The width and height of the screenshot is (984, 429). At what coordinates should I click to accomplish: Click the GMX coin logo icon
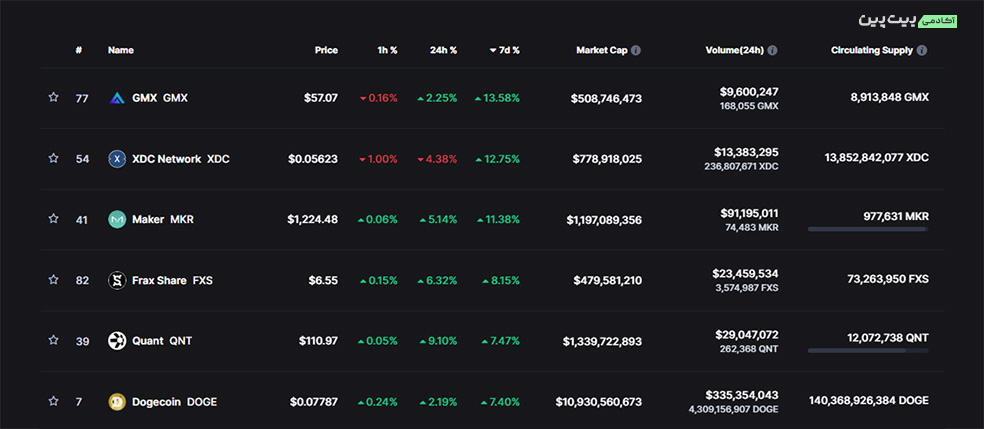[x=117, y=98]
